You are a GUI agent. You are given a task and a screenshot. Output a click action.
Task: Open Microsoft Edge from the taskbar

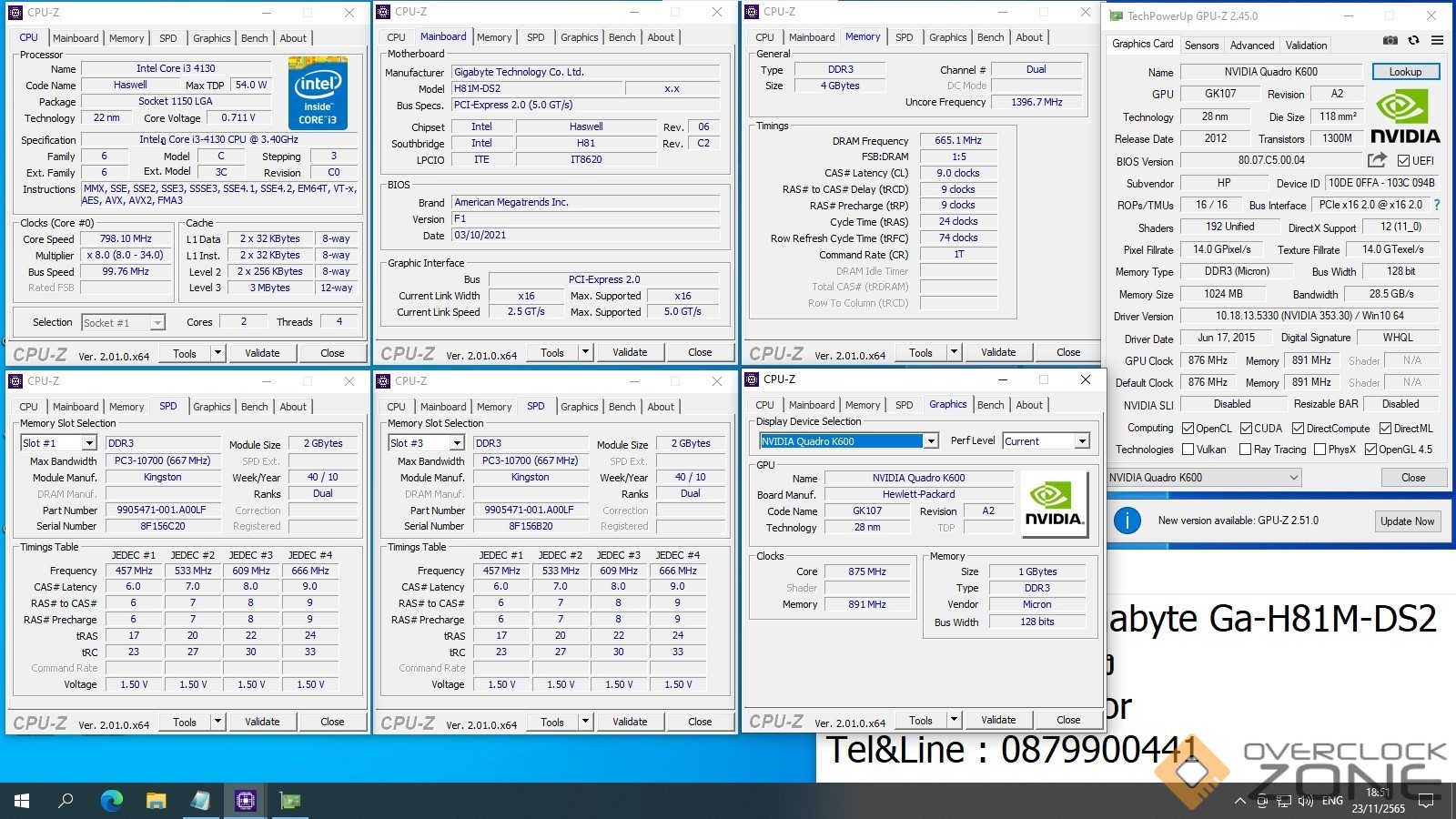tap(111, 801)
